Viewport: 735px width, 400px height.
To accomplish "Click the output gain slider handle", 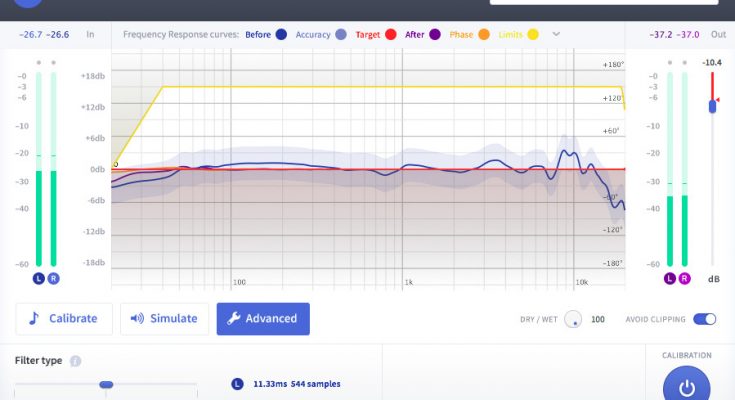I will (x=712, y=105).
